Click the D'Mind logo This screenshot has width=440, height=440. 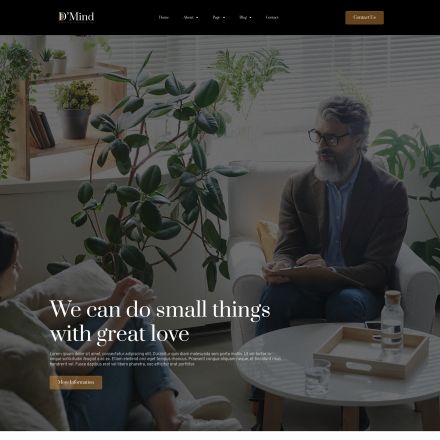pos(76,17)
